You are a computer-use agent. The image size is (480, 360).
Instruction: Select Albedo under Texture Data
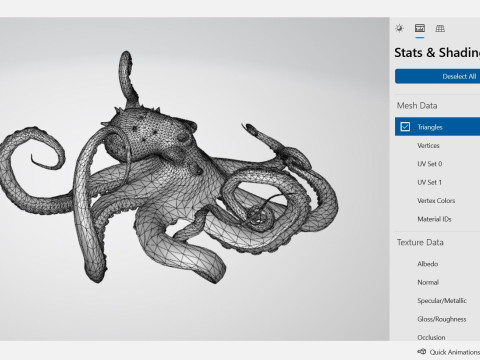coord(427,264)
